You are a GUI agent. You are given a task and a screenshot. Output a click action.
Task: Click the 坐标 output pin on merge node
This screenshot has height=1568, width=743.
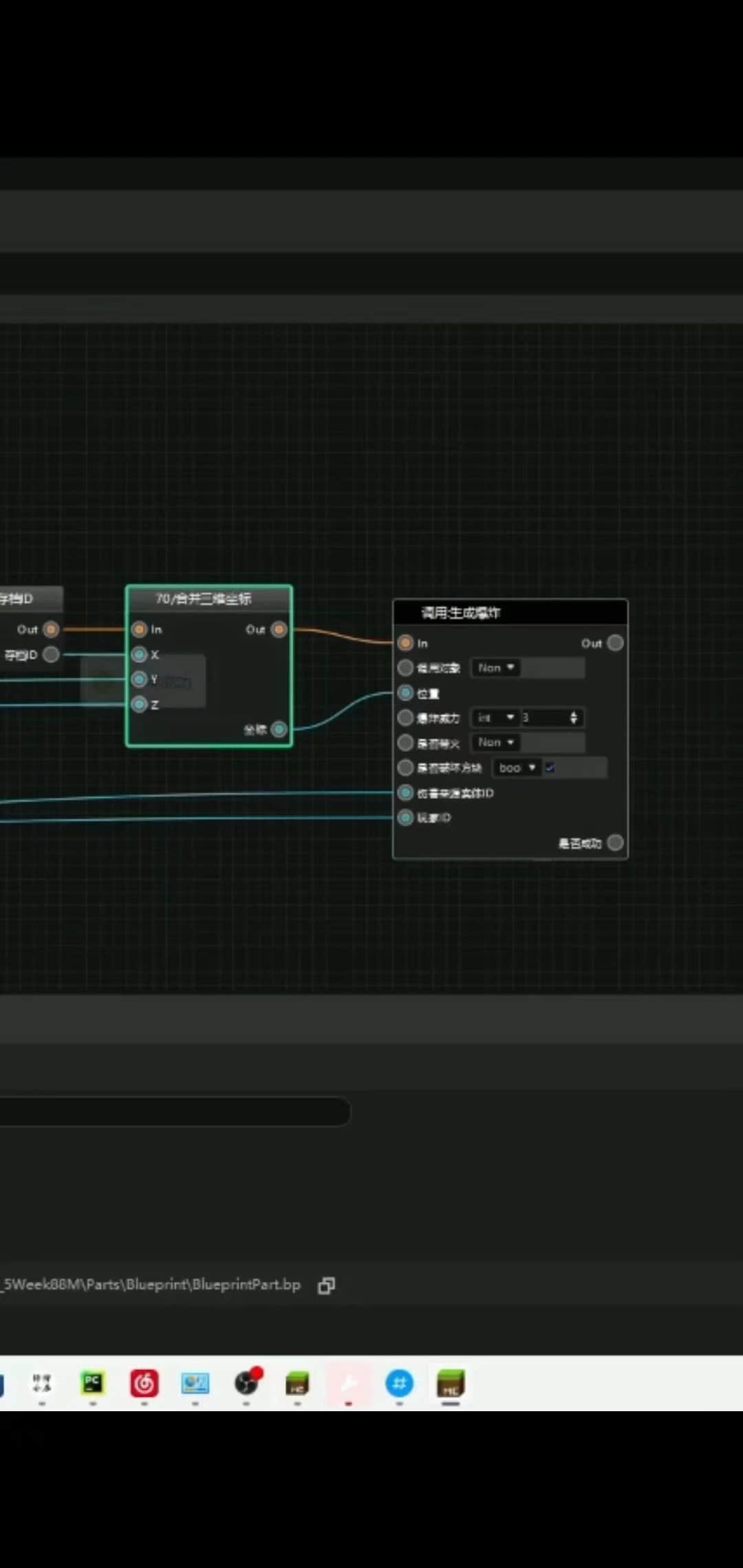click(x=279, y=729)
